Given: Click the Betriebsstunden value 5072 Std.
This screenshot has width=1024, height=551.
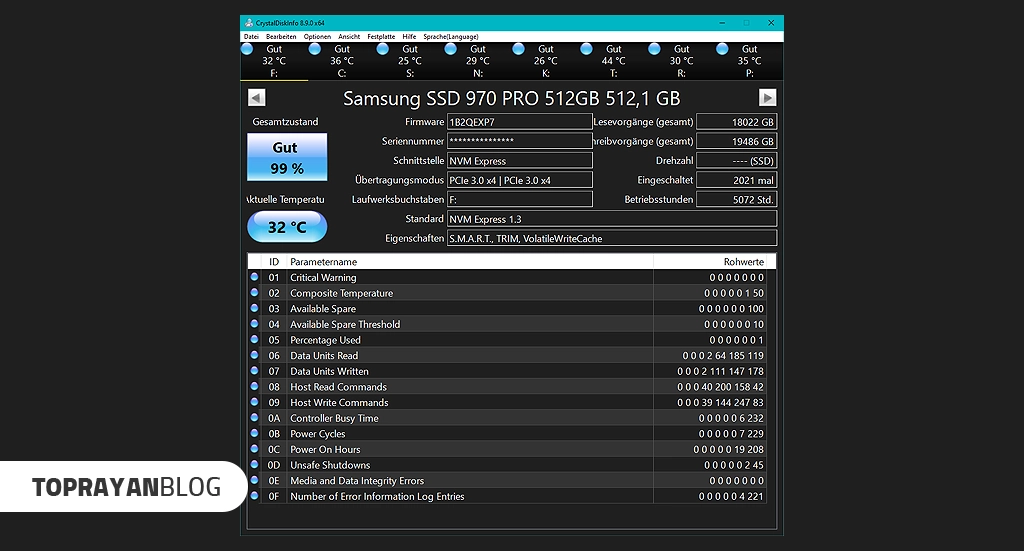Looking at the screenshot, I should coord(737,199).
